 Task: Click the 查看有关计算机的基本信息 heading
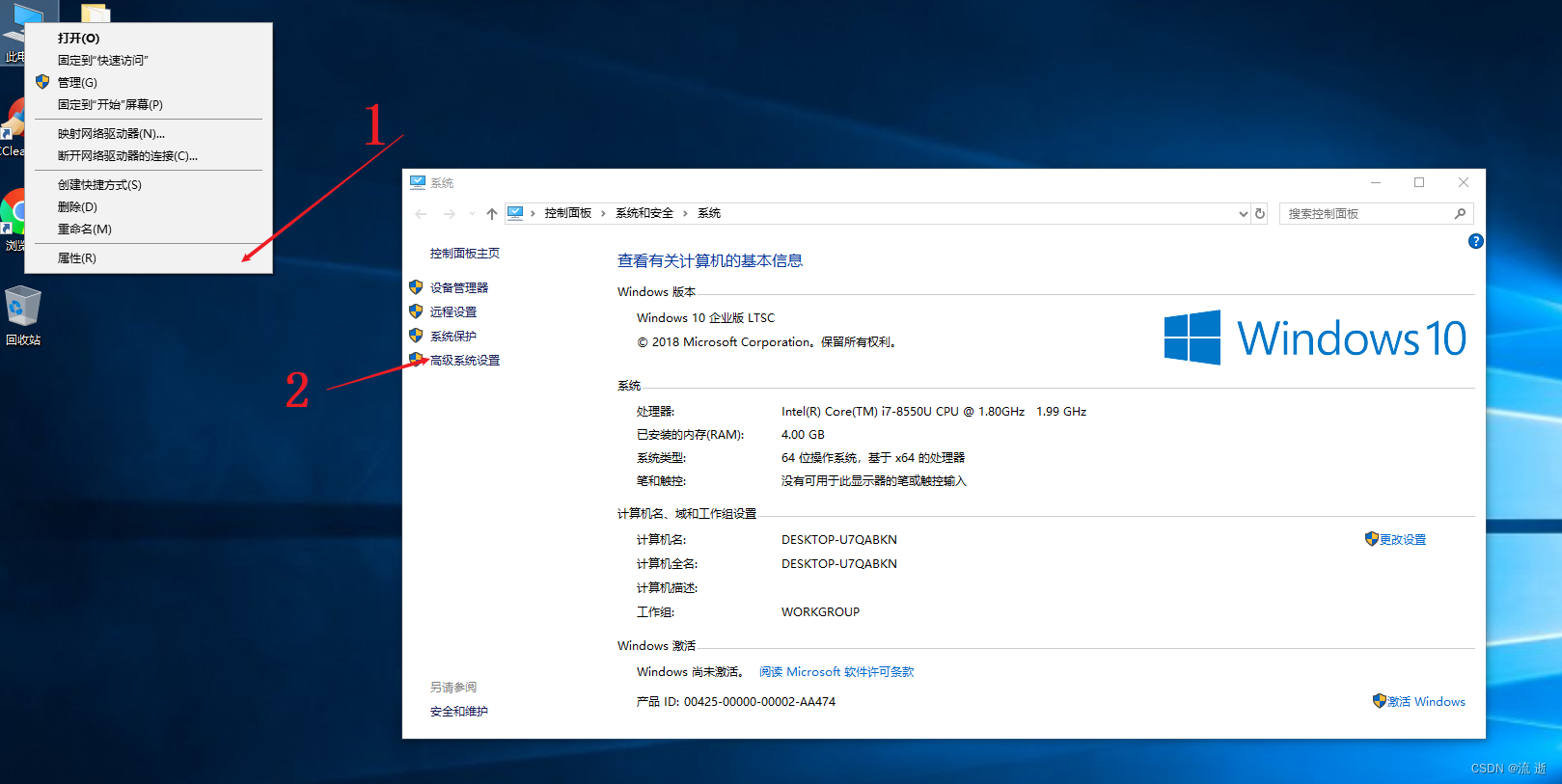tap(710, 260)
